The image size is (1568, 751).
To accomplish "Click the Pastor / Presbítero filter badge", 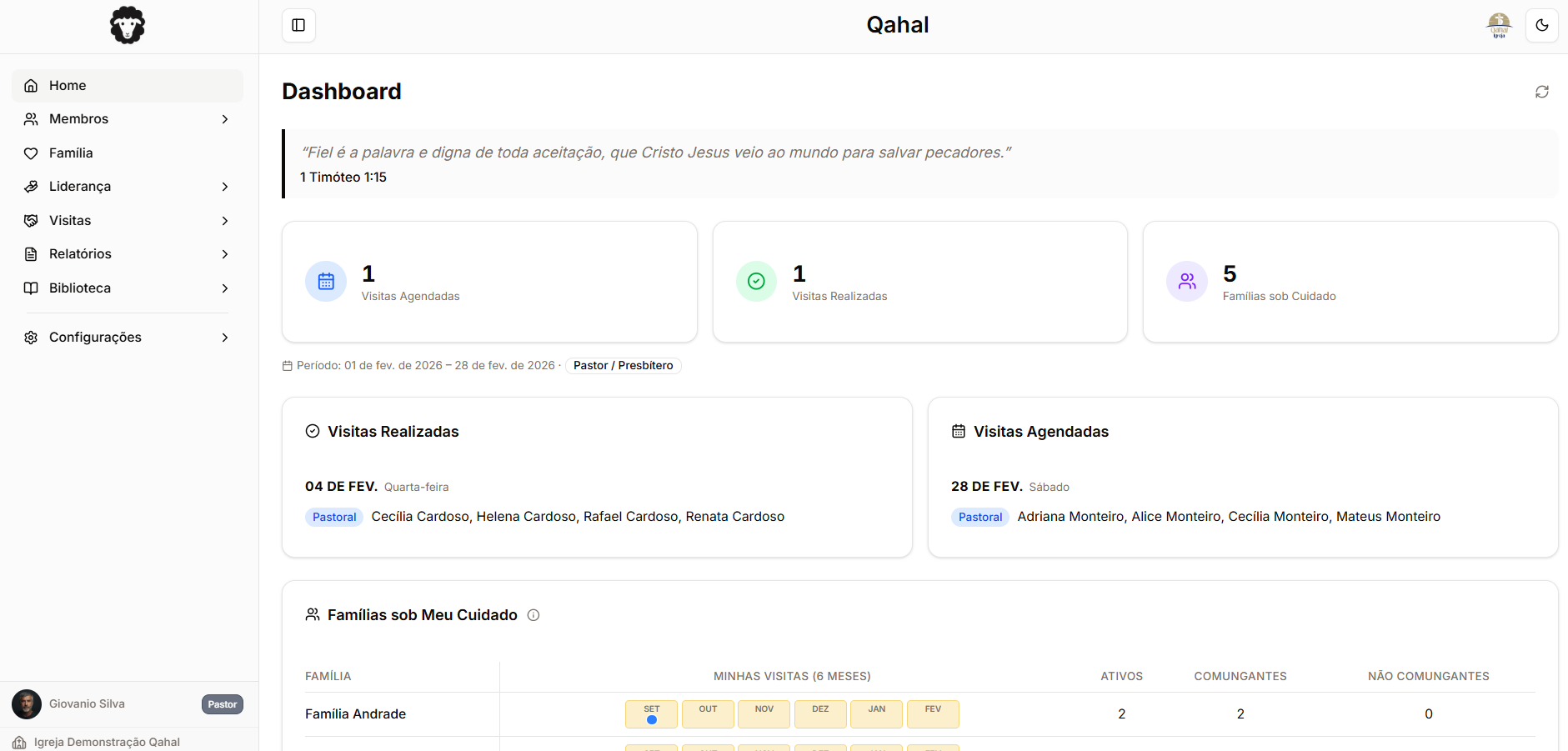I will pyautogui.click(x=623, y=365).
